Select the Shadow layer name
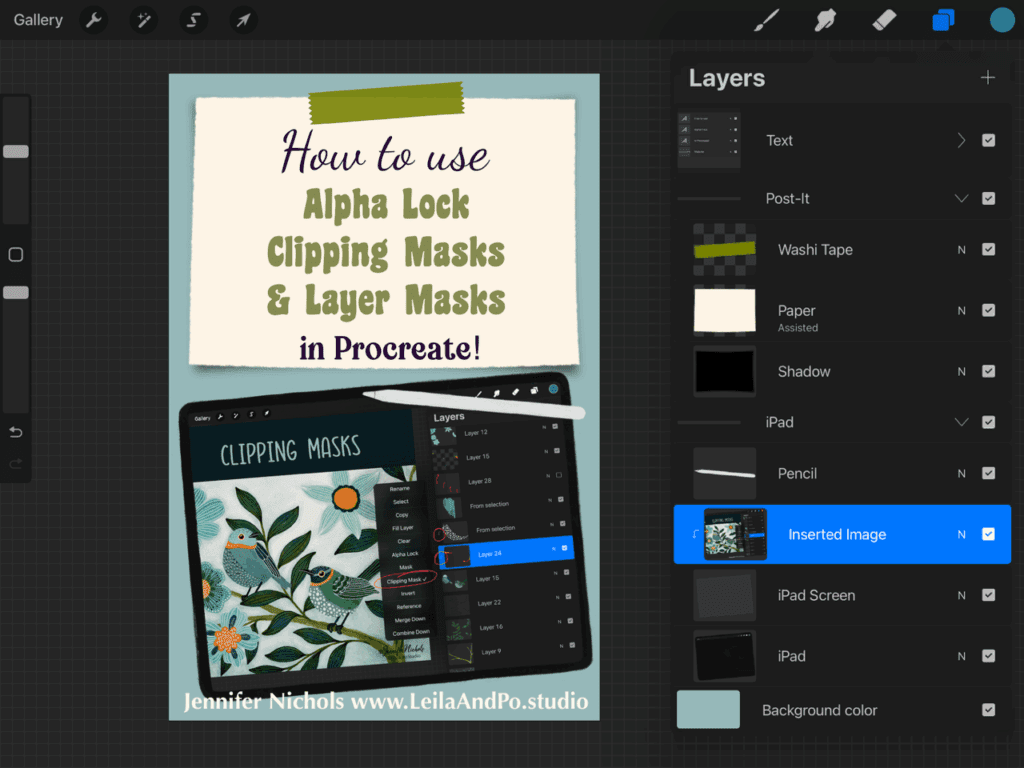 click(804, 372)
